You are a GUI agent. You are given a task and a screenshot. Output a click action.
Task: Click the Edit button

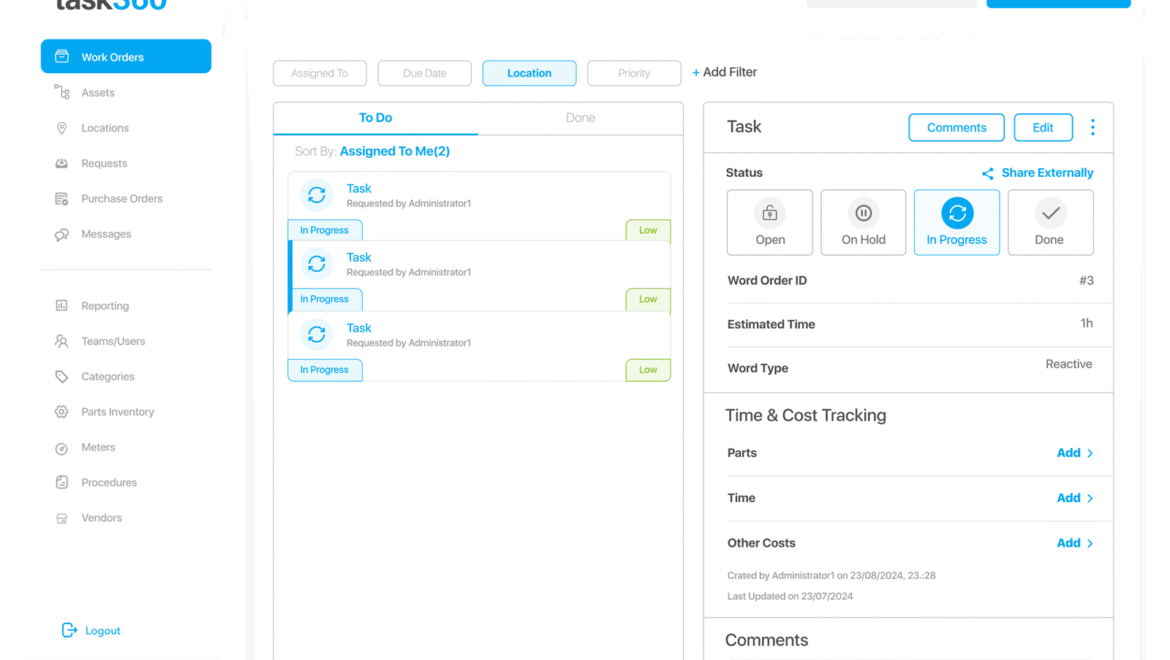coord(1043,127)
